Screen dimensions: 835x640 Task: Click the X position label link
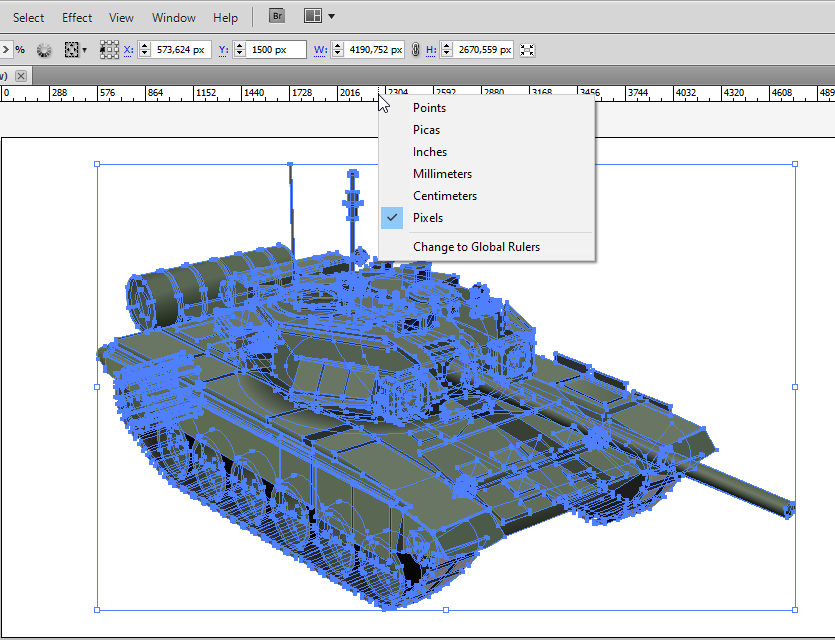click(128, 49)
